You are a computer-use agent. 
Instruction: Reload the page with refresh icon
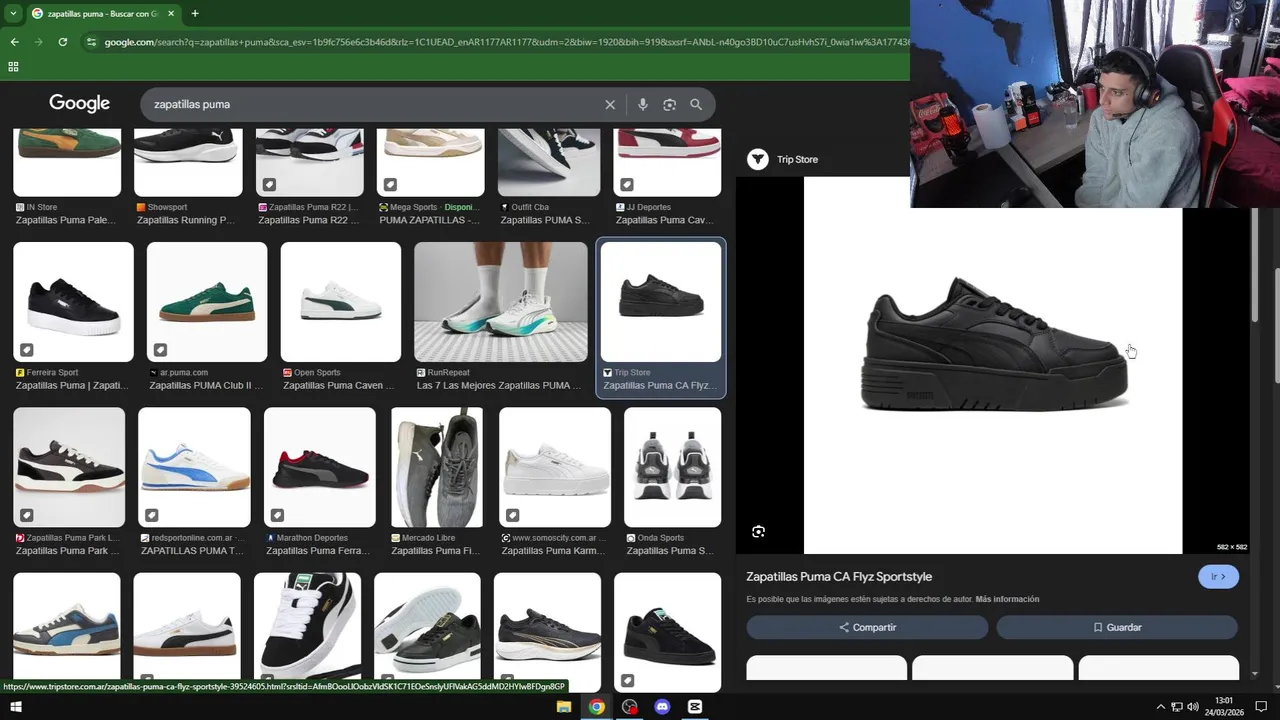63,42
